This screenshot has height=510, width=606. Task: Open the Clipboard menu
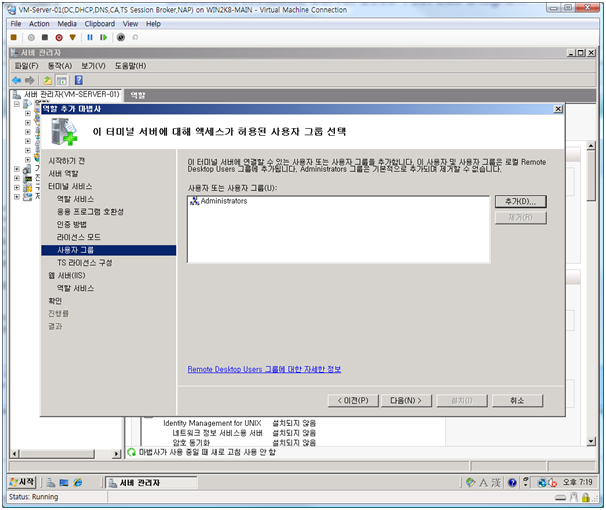point(100,24)
